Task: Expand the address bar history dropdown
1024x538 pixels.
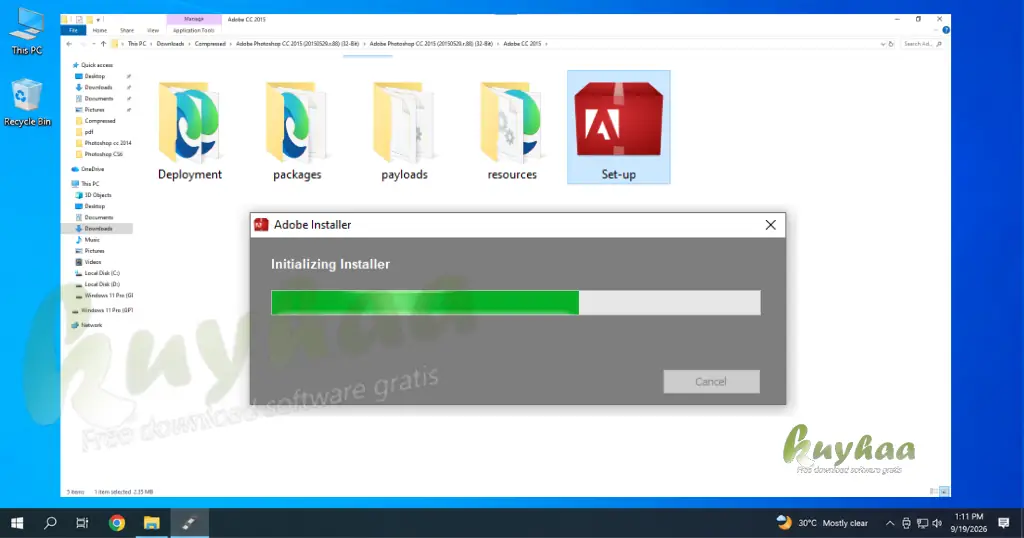Action: pyautogui.click(x=882, y=44)
